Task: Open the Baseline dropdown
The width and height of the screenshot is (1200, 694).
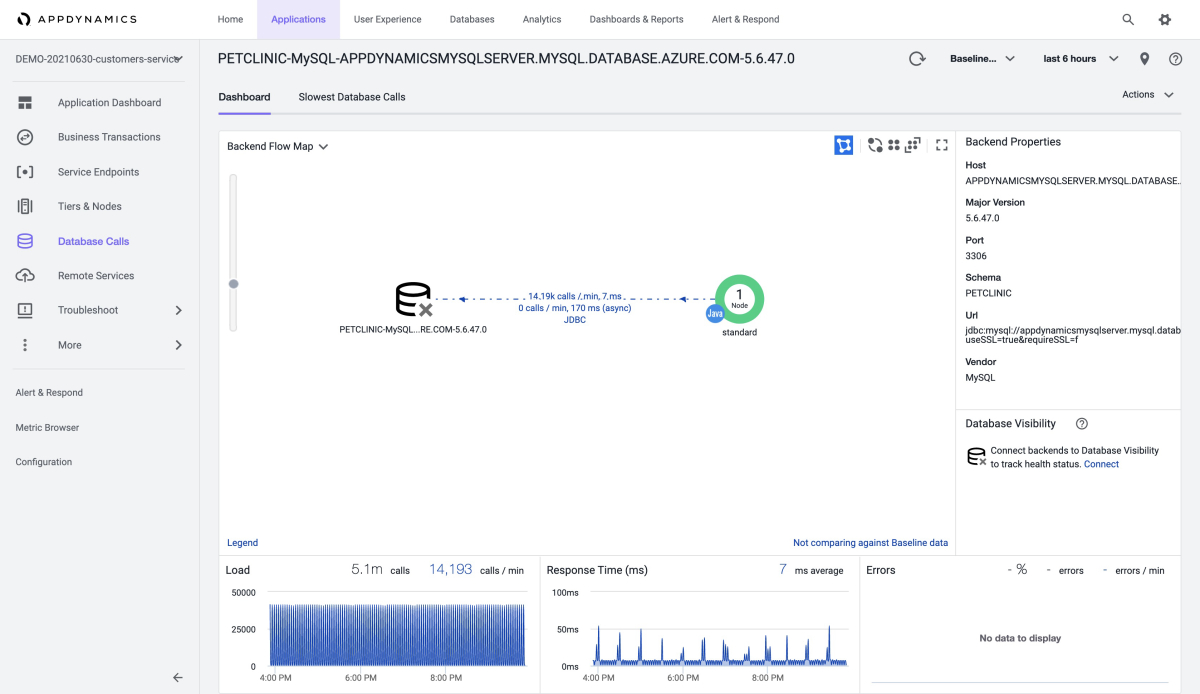Action: [x=982, y=59]
